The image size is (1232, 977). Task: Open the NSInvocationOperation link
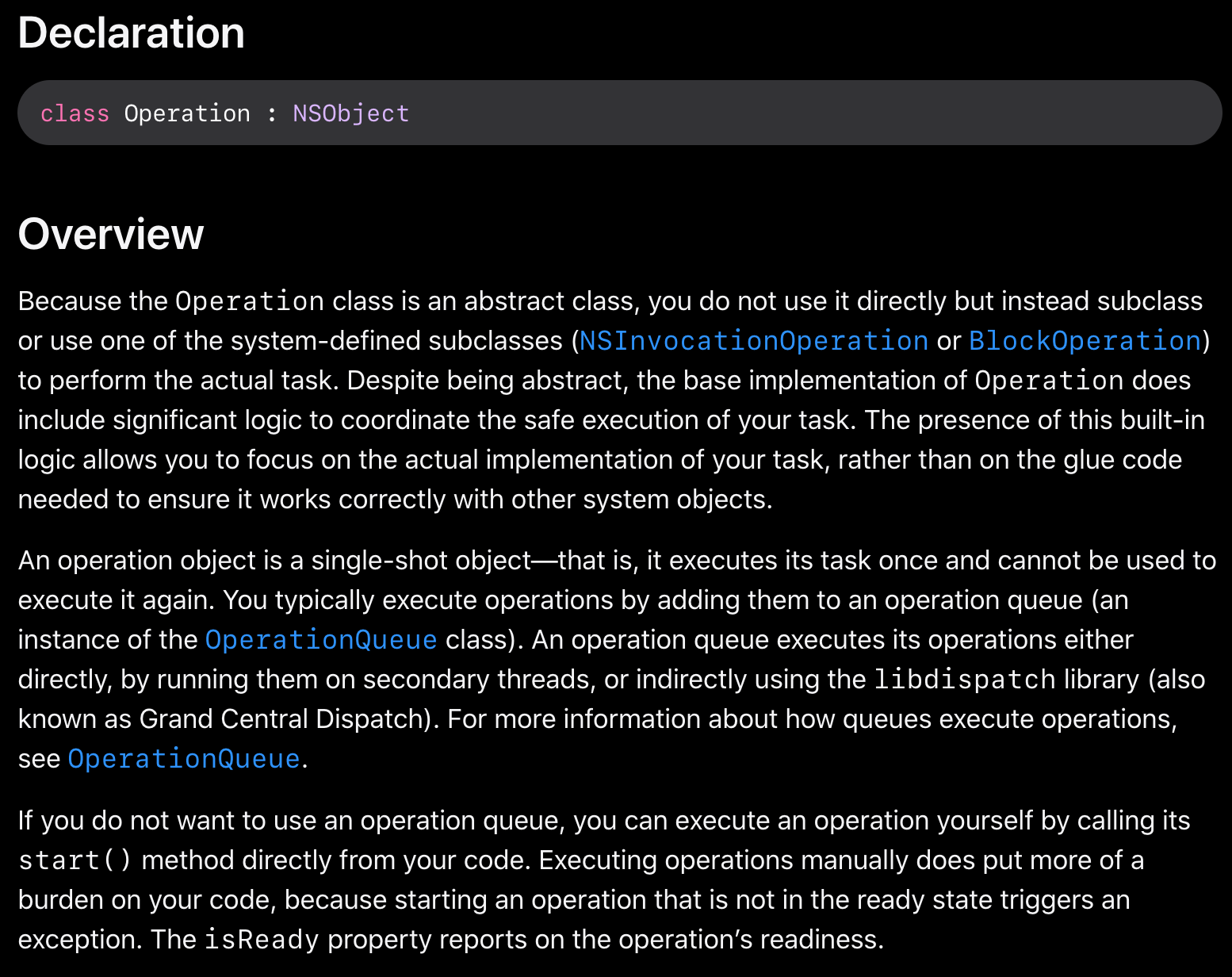point(754,341)
